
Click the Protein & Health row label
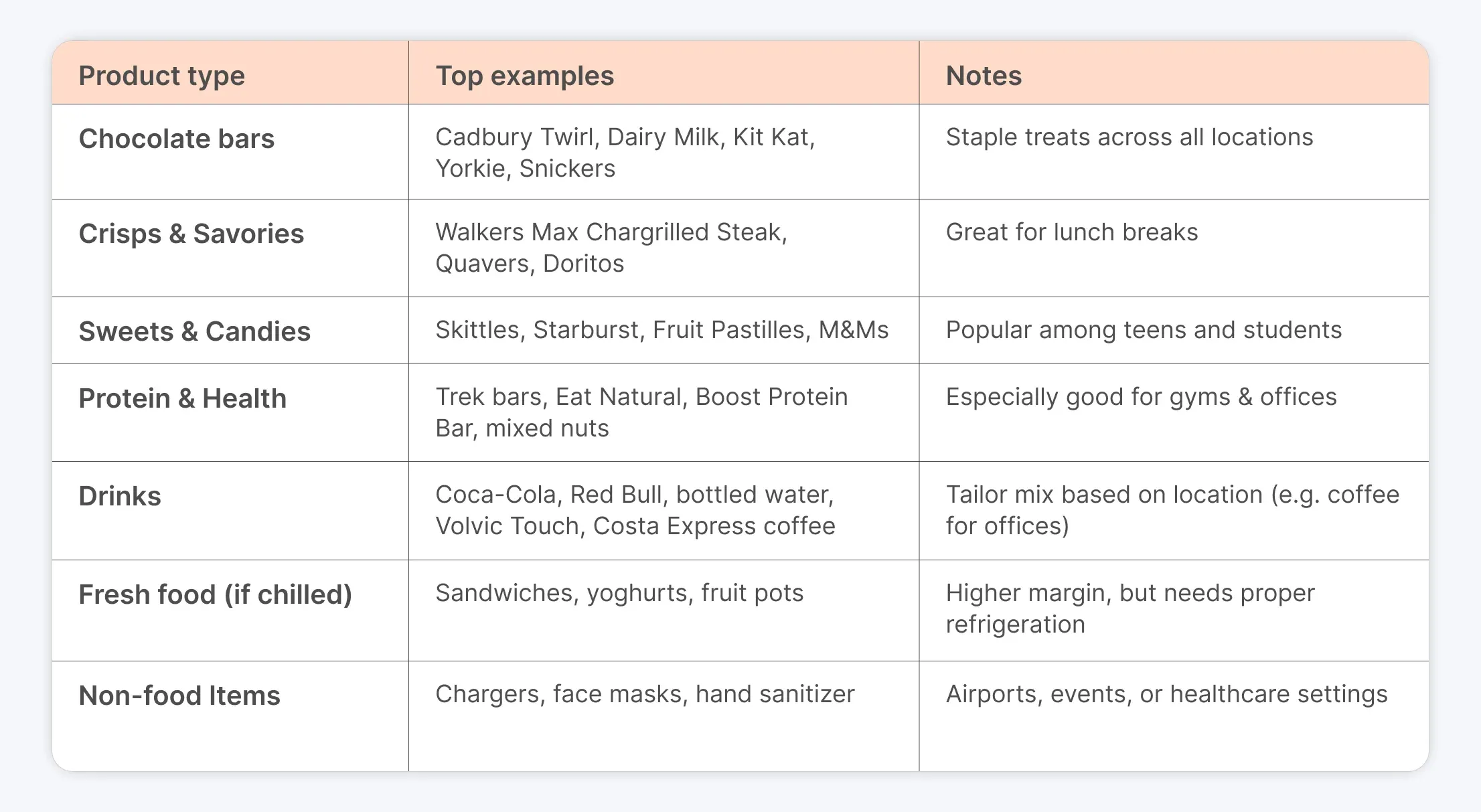click(182, 398)
